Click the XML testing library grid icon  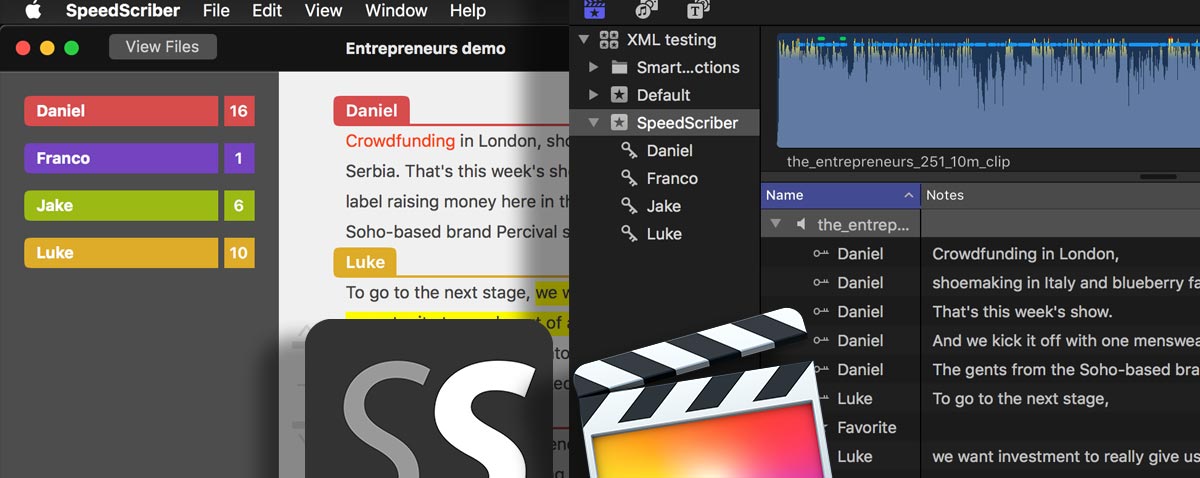pos(608,40)
